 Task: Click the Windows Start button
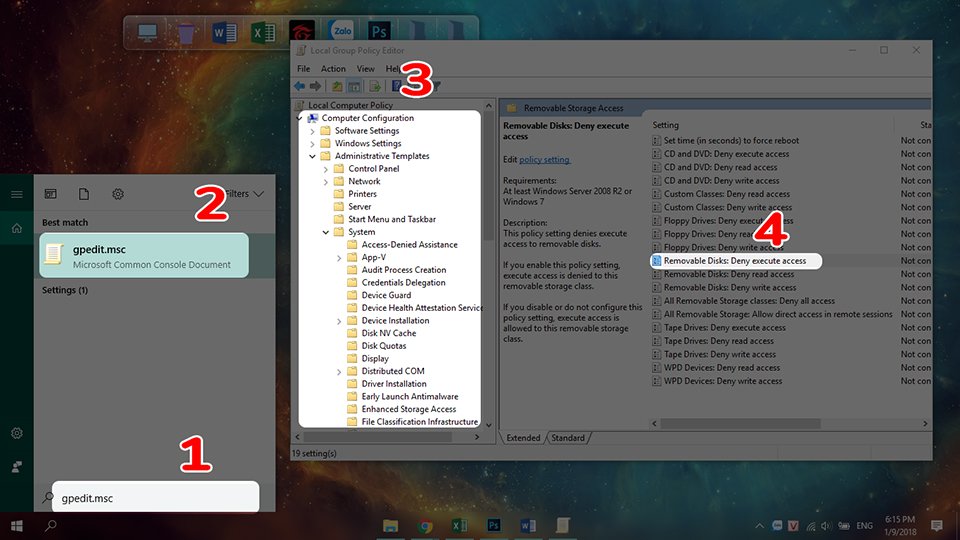point(17,525)
